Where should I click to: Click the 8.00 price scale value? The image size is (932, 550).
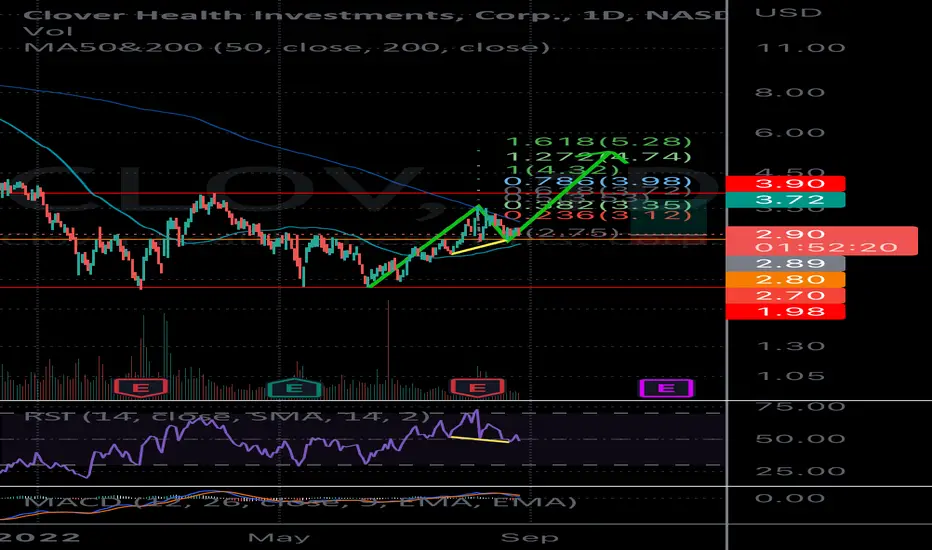pos(790,92)
